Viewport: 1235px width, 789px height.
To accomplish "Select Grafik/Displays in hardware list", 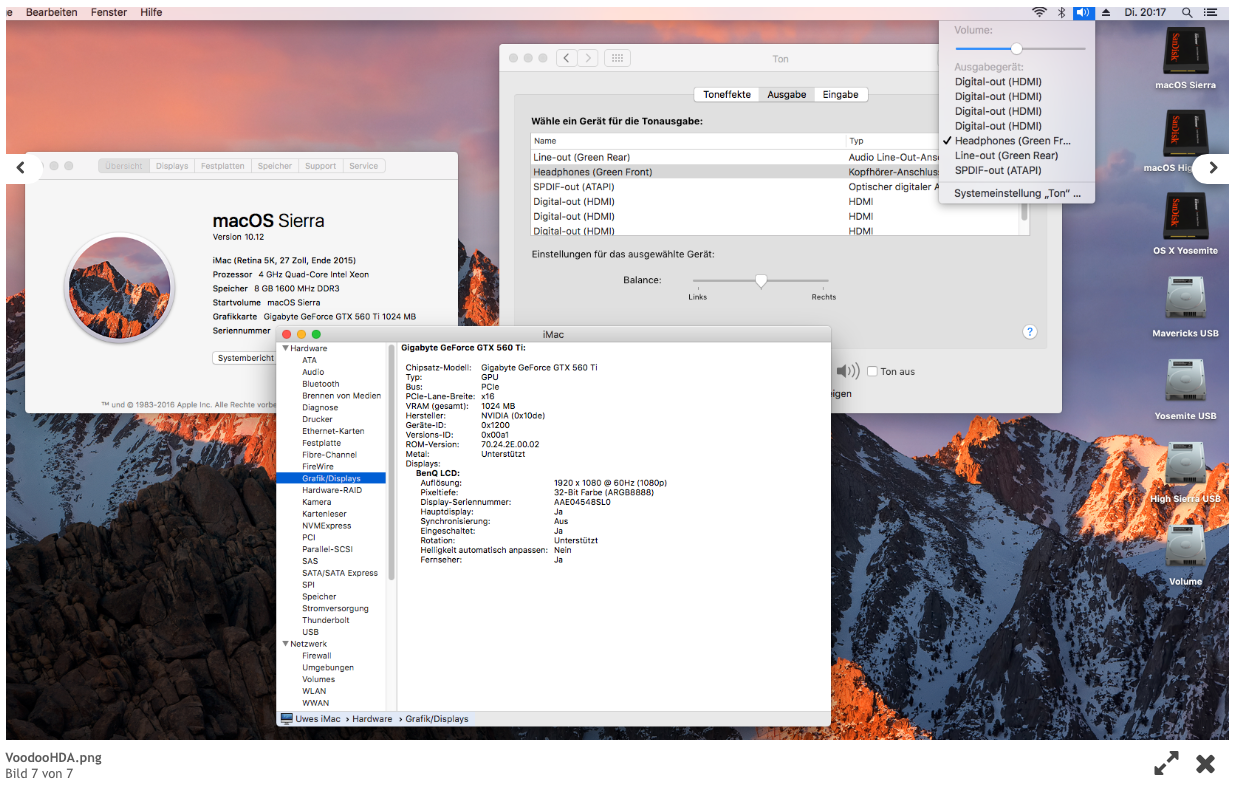I will 331,478.
